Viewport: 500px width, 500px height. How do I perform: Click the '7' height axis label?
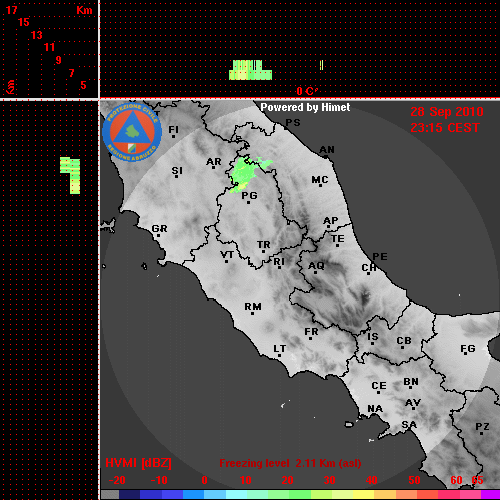point(71,73)
